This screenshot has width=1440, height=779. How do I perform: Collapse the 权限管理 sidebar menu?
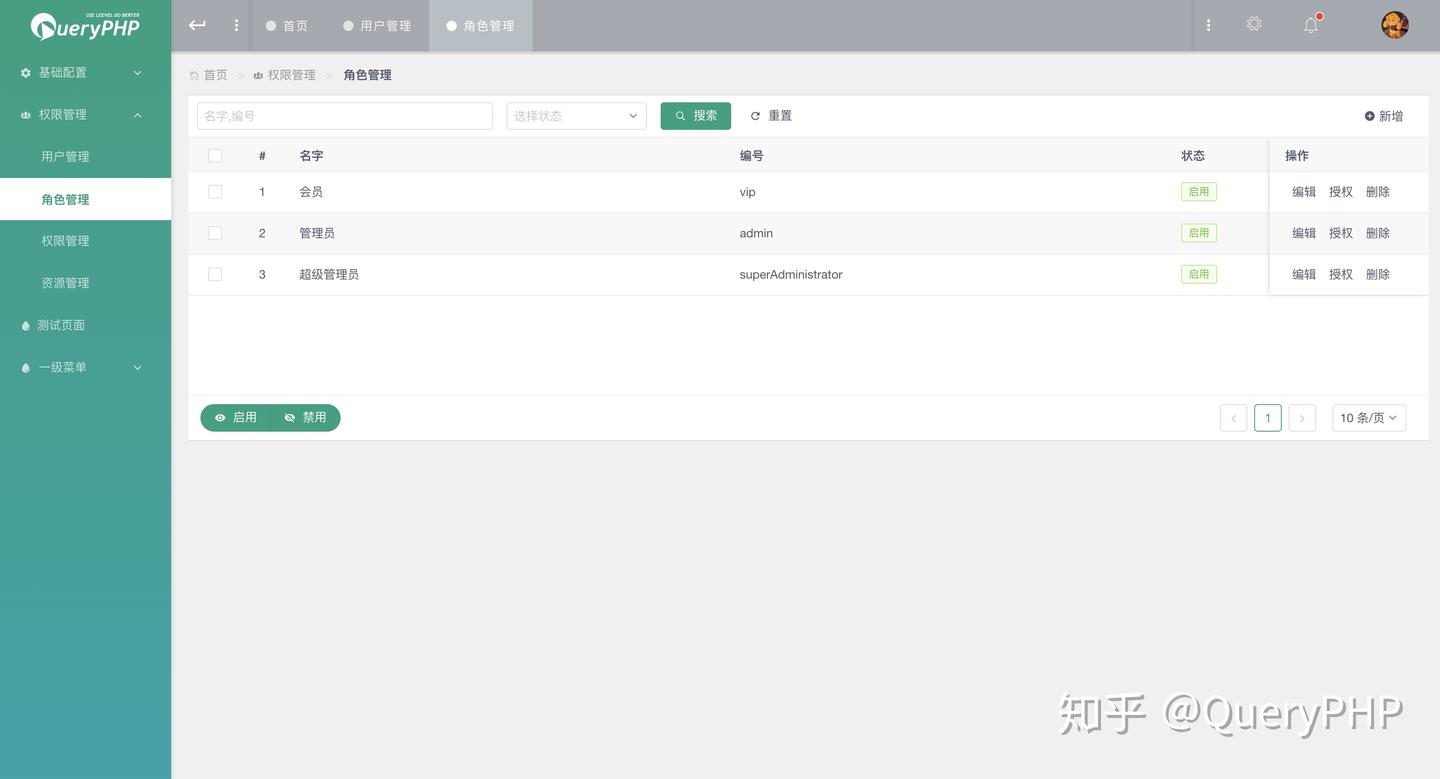(85, 115)
